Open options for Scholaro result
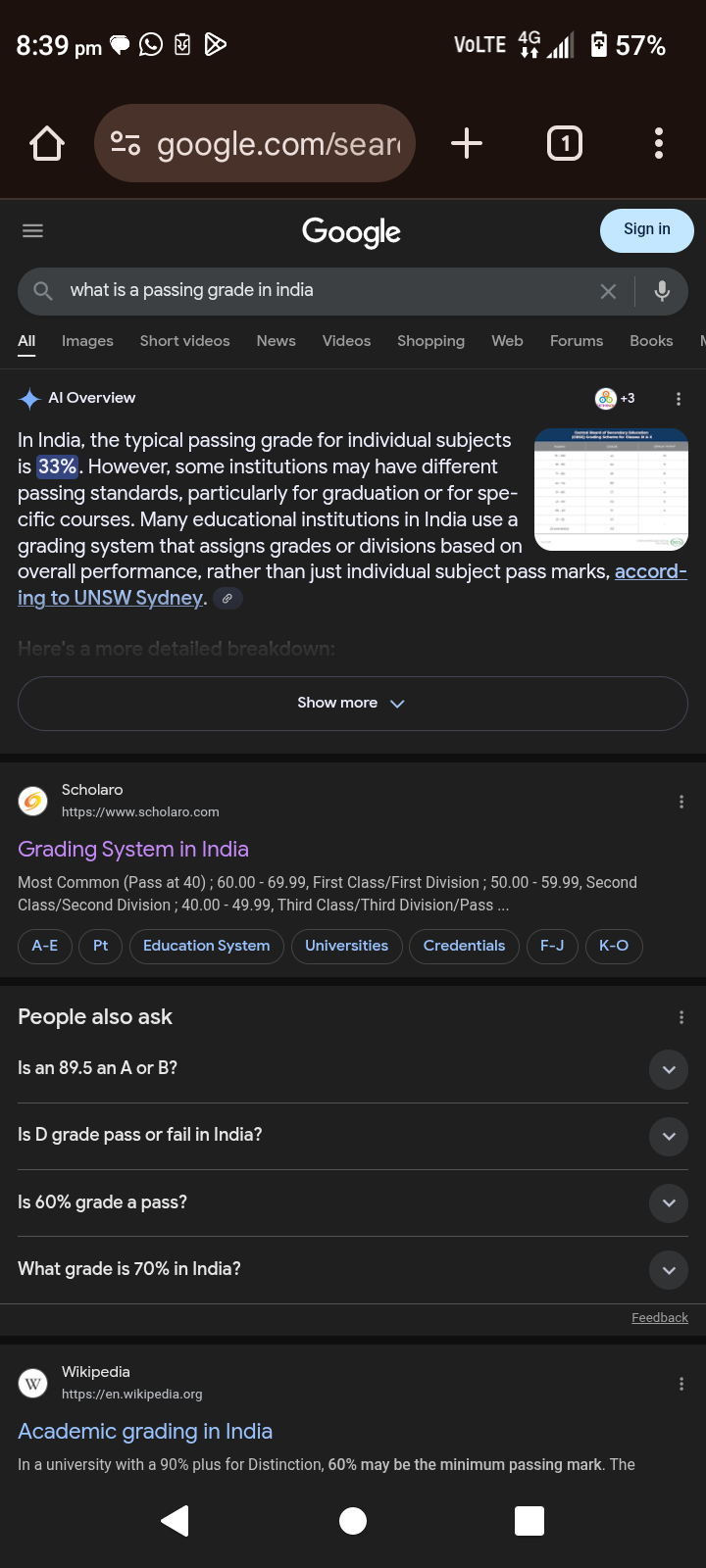This screenshot has width=706, height=1568. pos(681,802)
